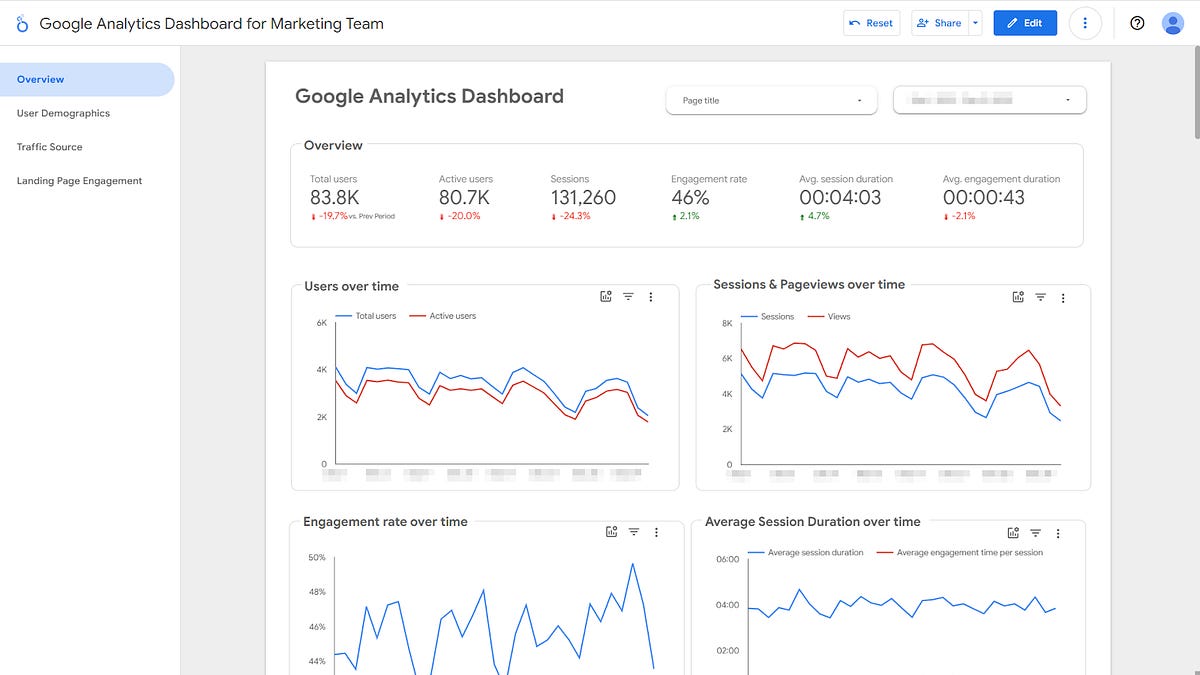The width and height of the screenshot is (1200, 675).
Task: Click the Share button
Action: (x=940, y=23)
